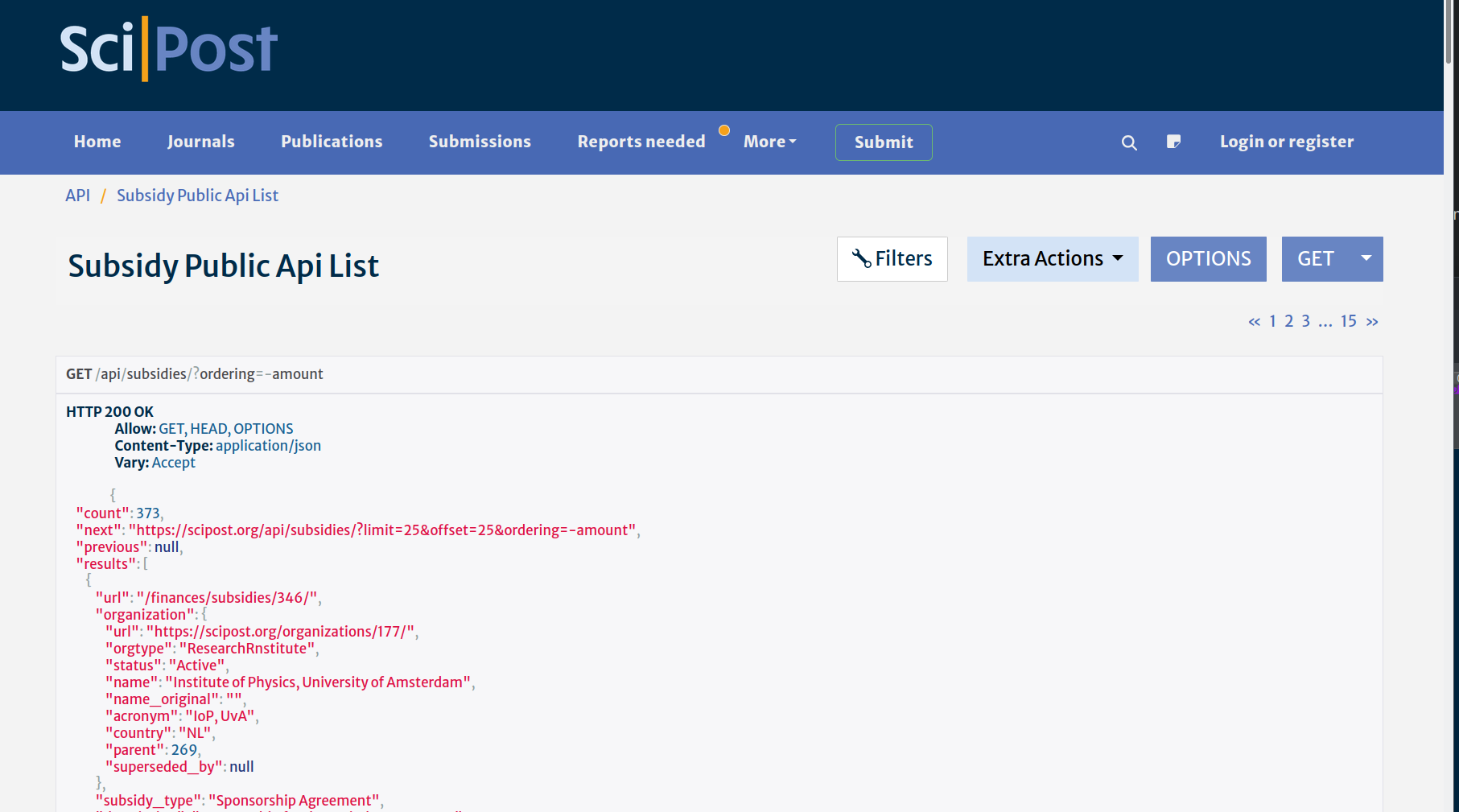The width and height of the screenshot is (1459, 812).
Task: Open Filters with the wrench icon
Action: [892, 259]
